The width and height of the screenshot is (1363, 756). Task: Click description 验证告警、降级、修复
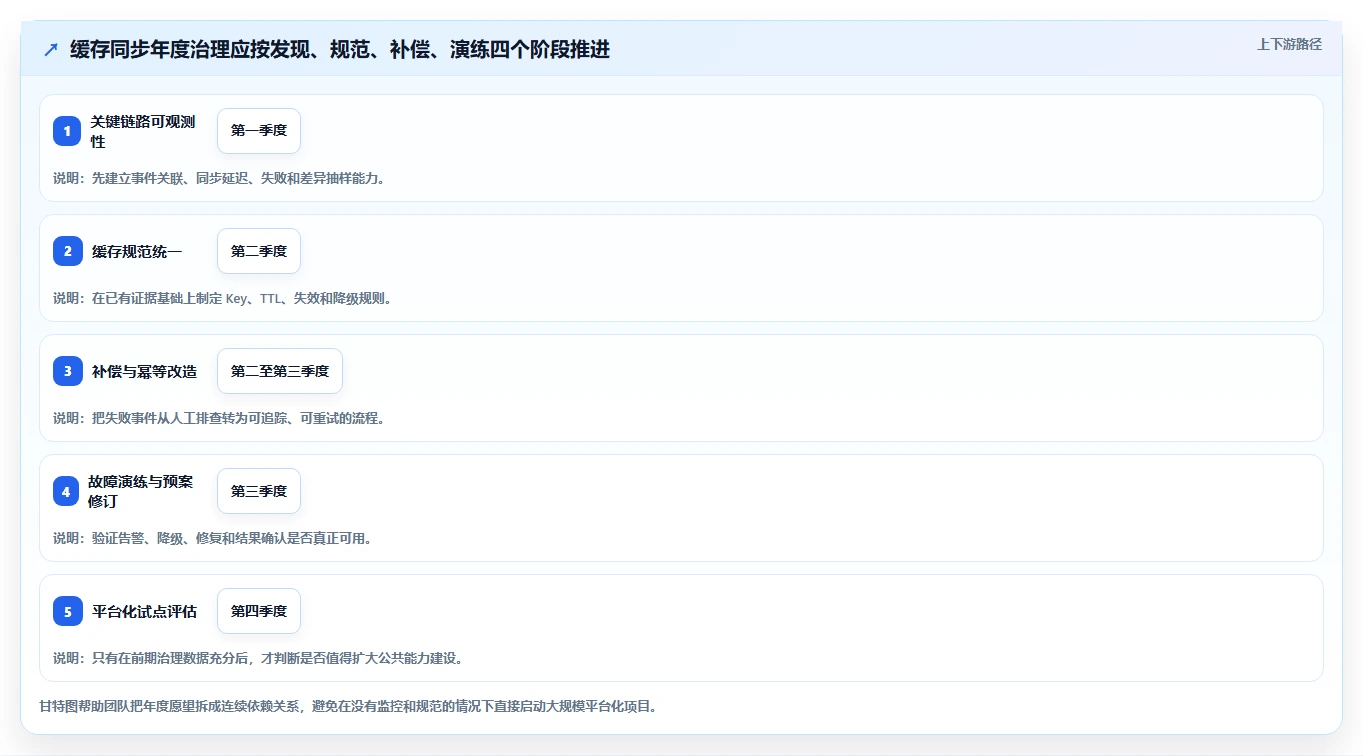[x=212, y=538]
